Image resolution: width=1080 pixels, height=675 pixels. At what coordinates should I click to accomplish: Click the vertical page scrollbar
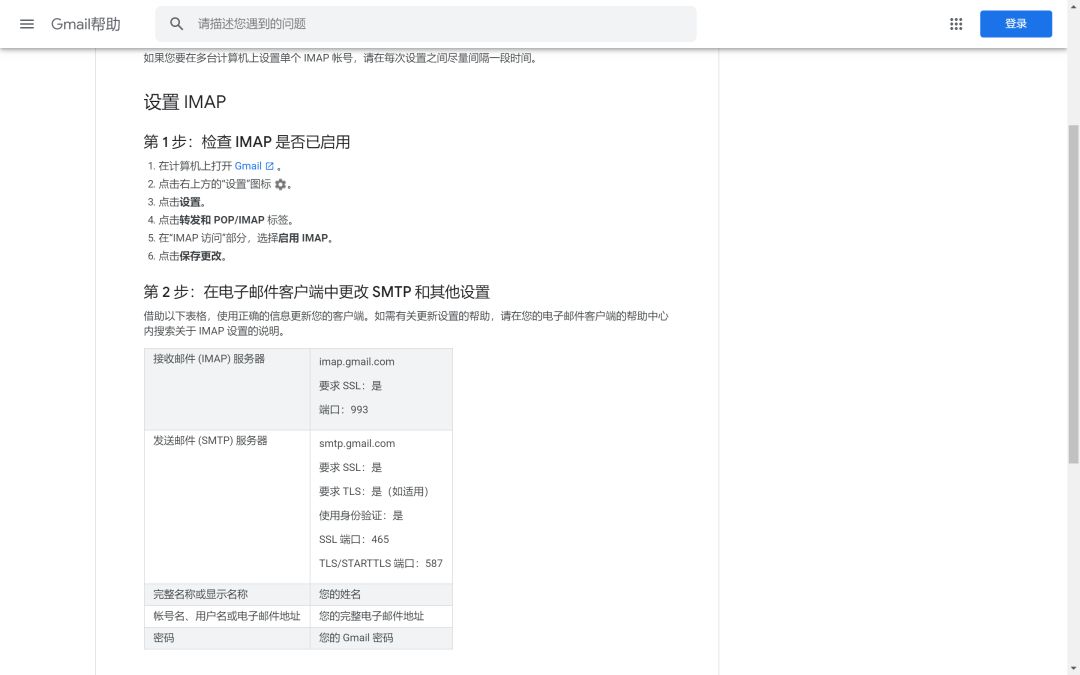(1073, 300)
